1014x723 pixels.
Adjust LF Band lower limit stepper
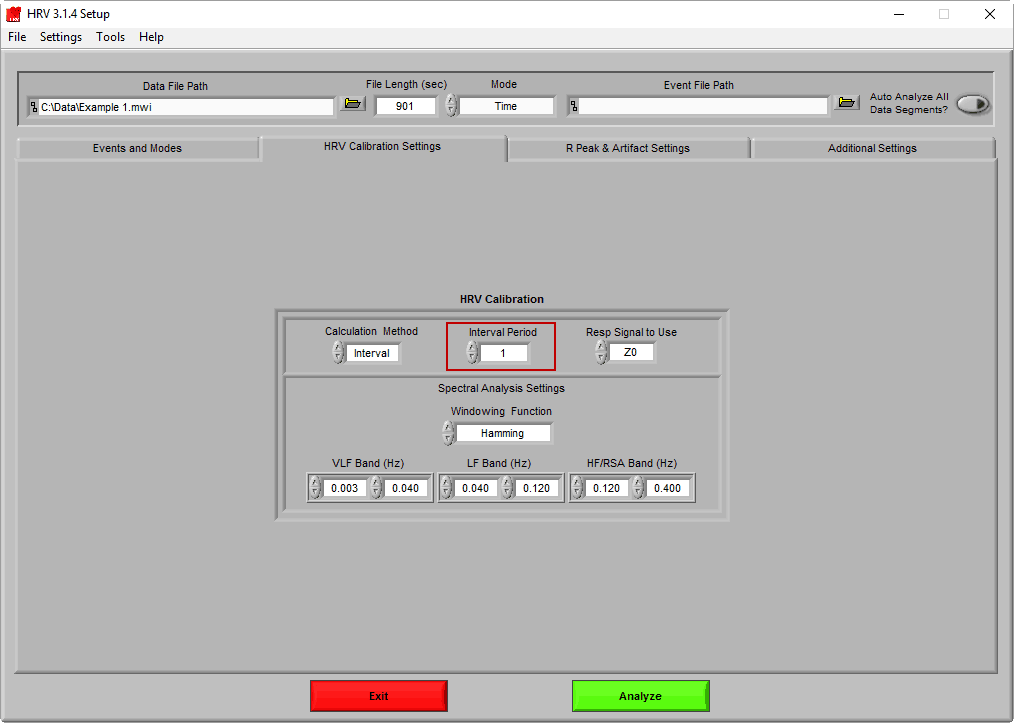(446, 488)
